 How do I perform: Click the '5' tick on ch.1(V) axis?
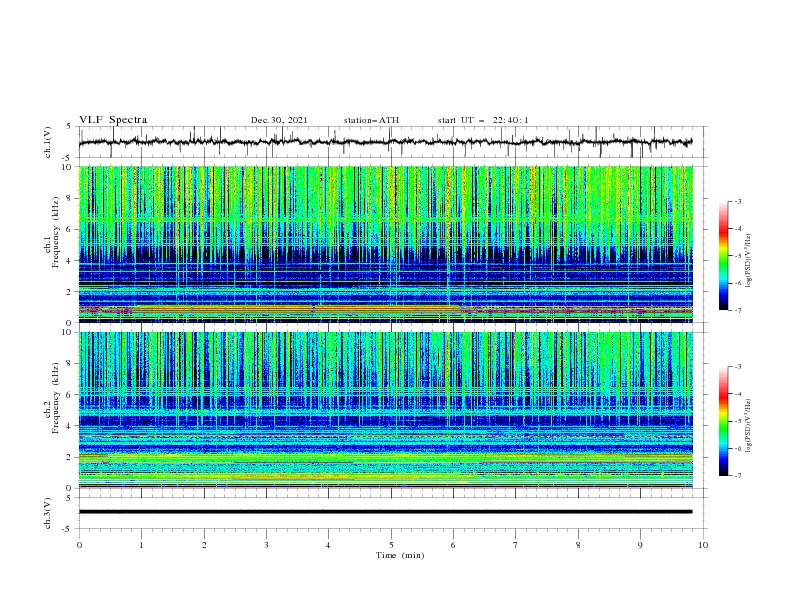point(69,127)
